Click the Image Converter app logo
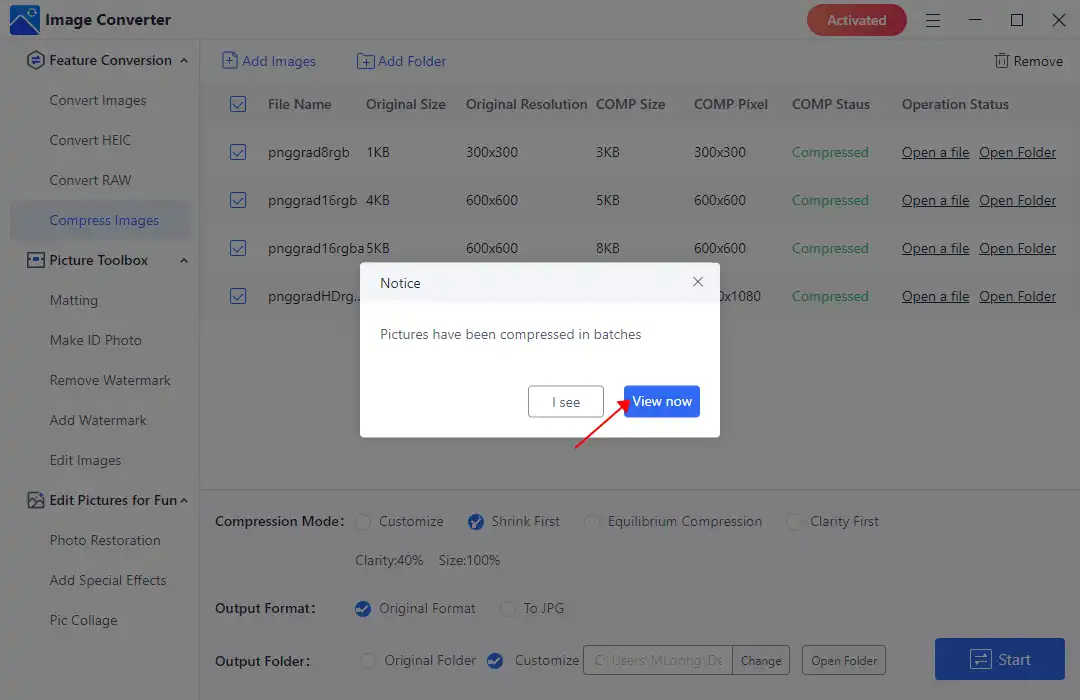Screen dimensions: 1080x700 point(25,20)
